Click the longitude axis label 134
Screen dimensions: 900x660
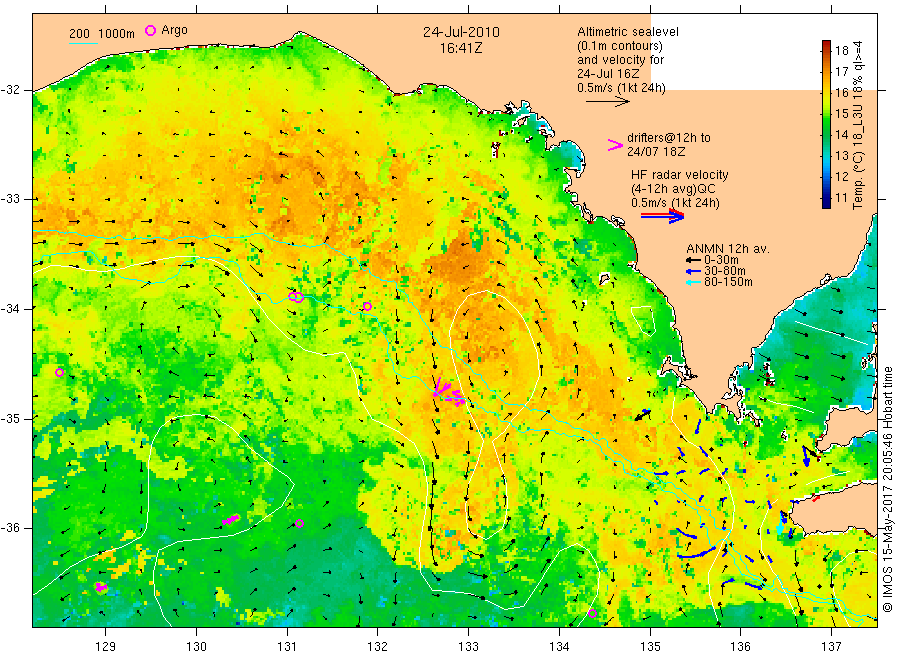(x=559, y=647)
